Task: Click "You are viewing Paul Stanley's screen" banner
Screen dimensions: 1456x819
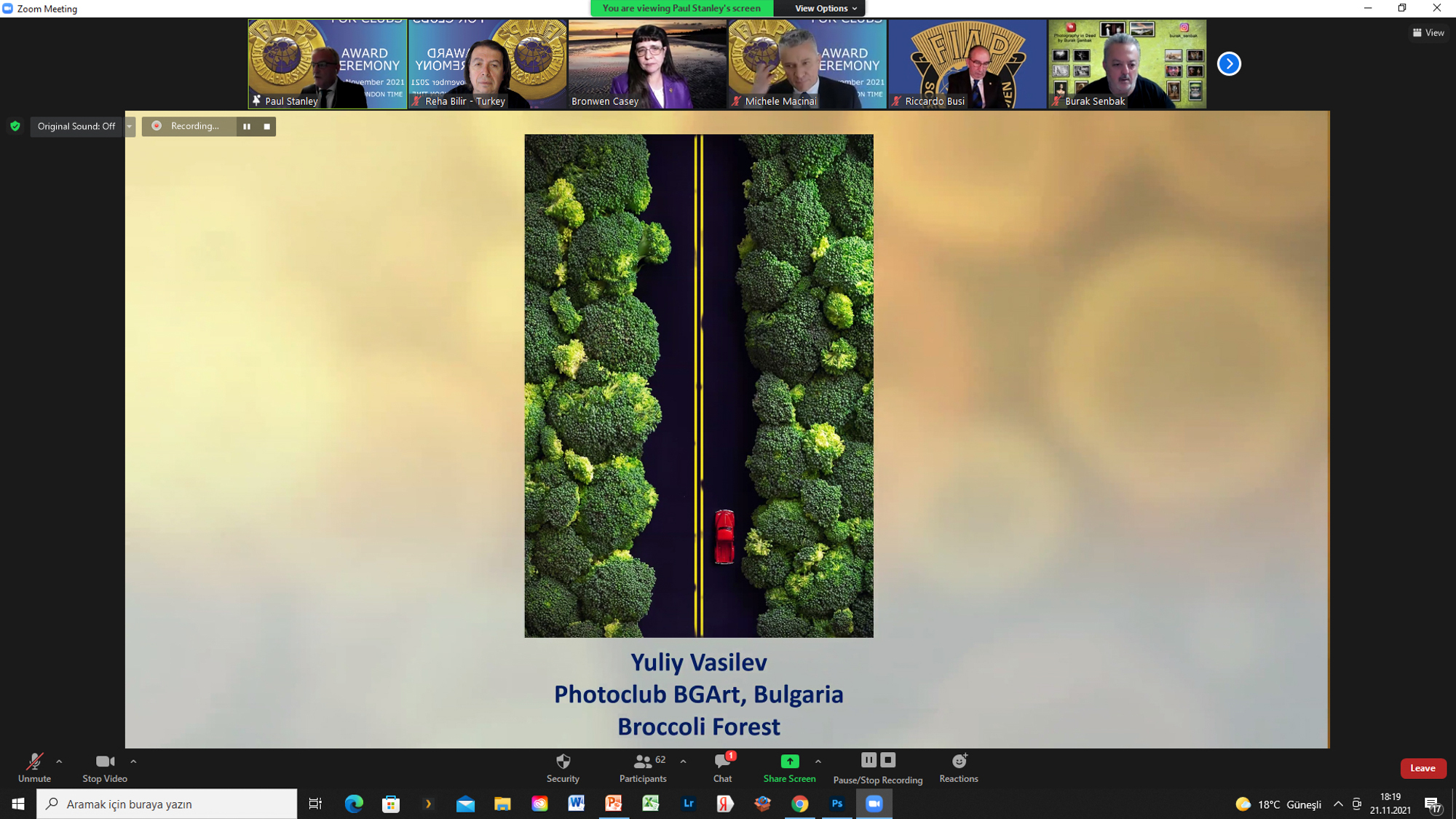Action: [x=681, y=8]
